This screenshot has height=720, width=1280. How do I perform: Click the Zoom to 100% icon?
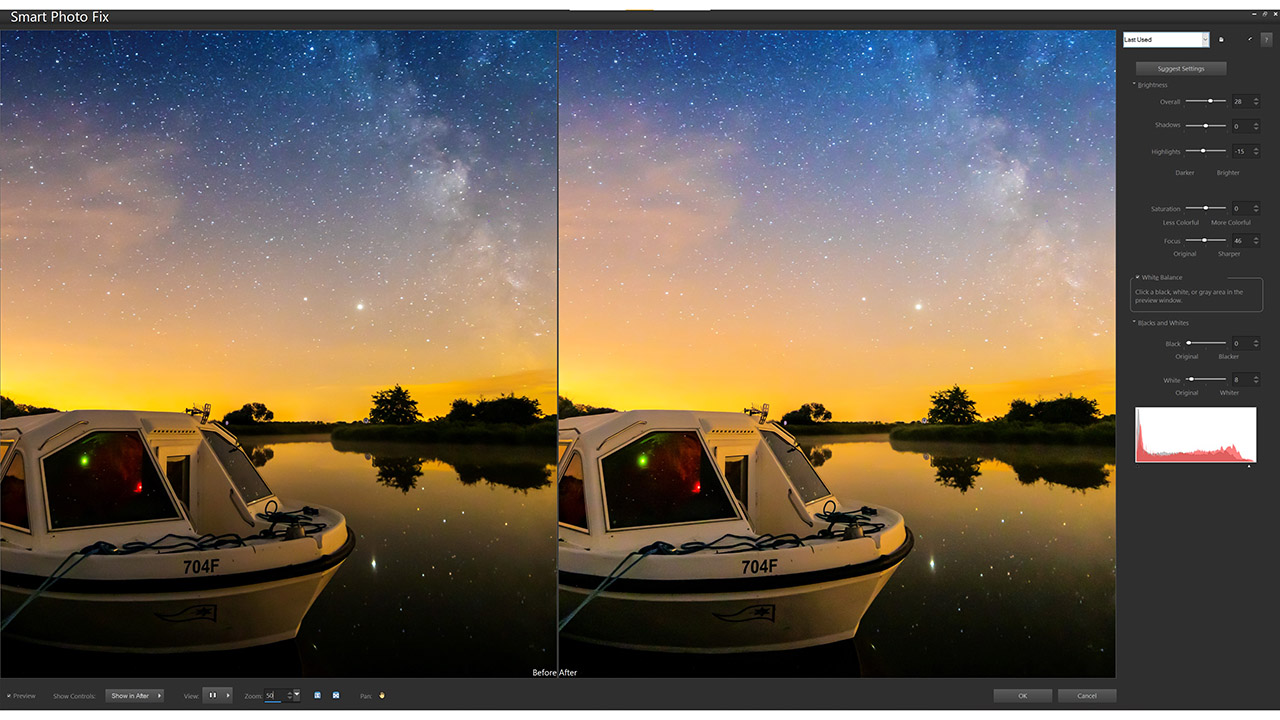pos(317,695)
